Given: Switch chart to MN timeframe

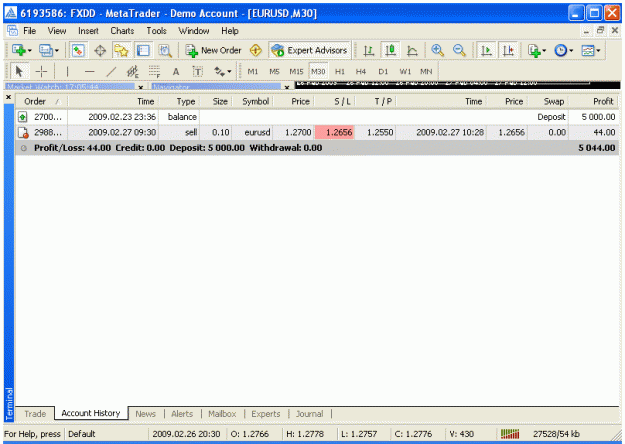Looking at the screenshot, I should tap(426, 72).
